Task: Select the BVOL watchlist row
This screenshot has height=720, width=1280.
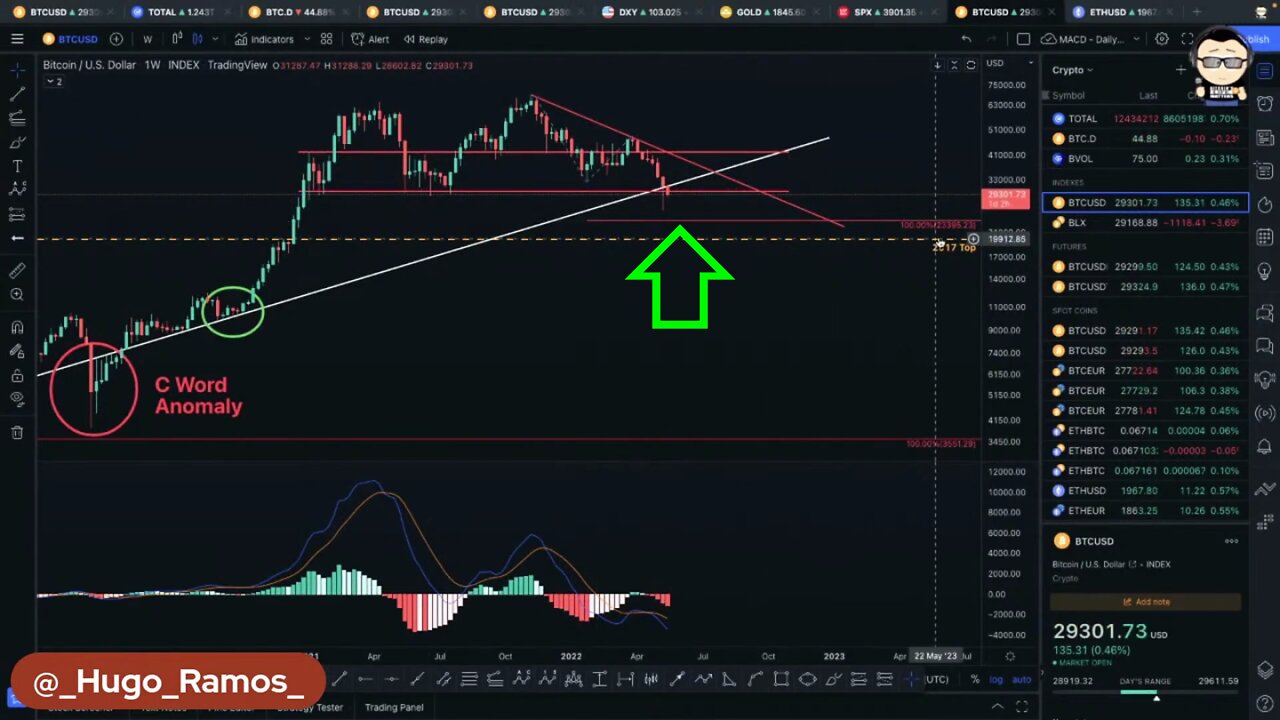Action: (1146, 158)
